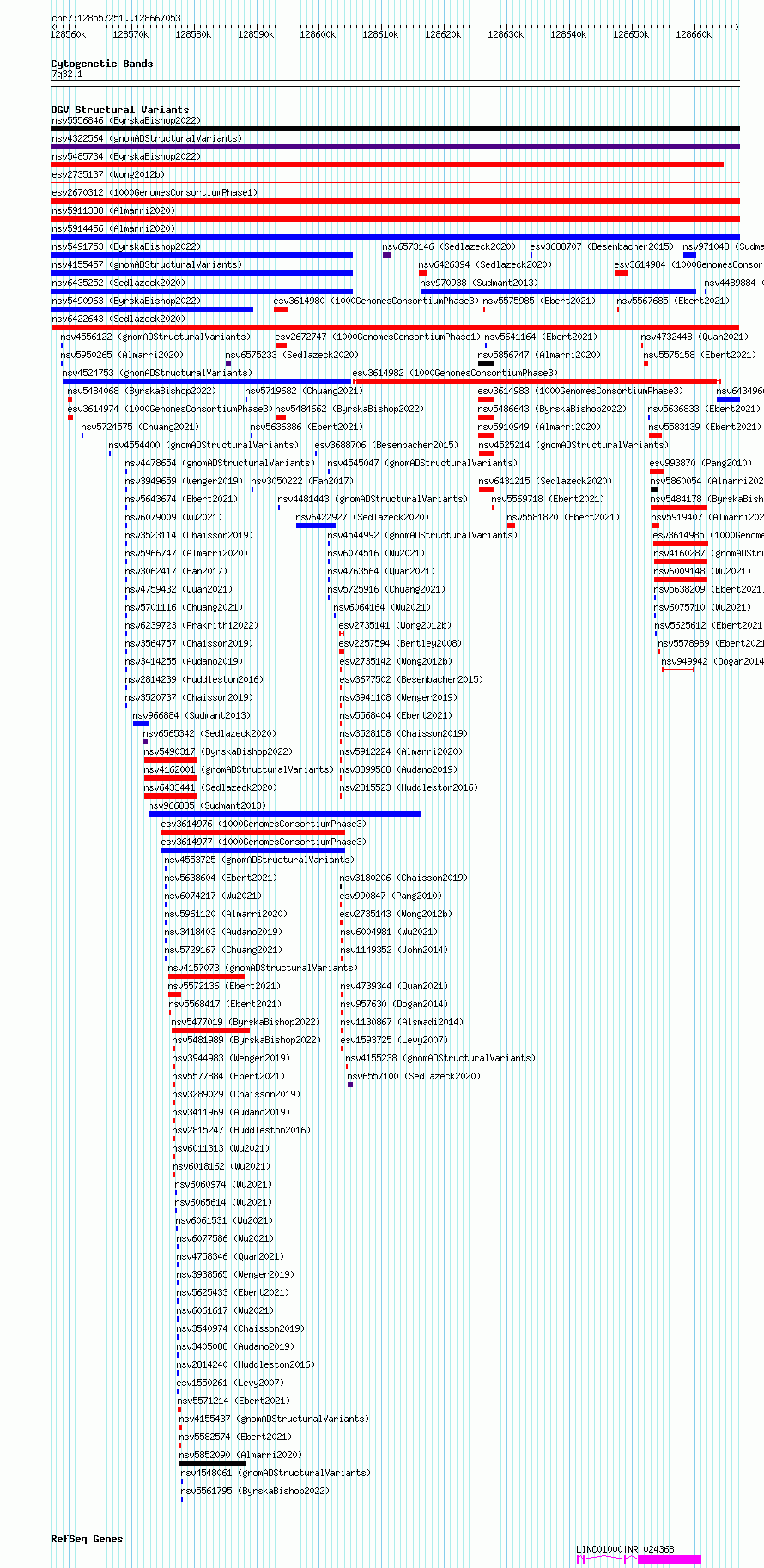The width and height of the screenshot is (764, 1568).
Task: Open nsv3688706 (Besenbacher2015) label
Action: 387,446
